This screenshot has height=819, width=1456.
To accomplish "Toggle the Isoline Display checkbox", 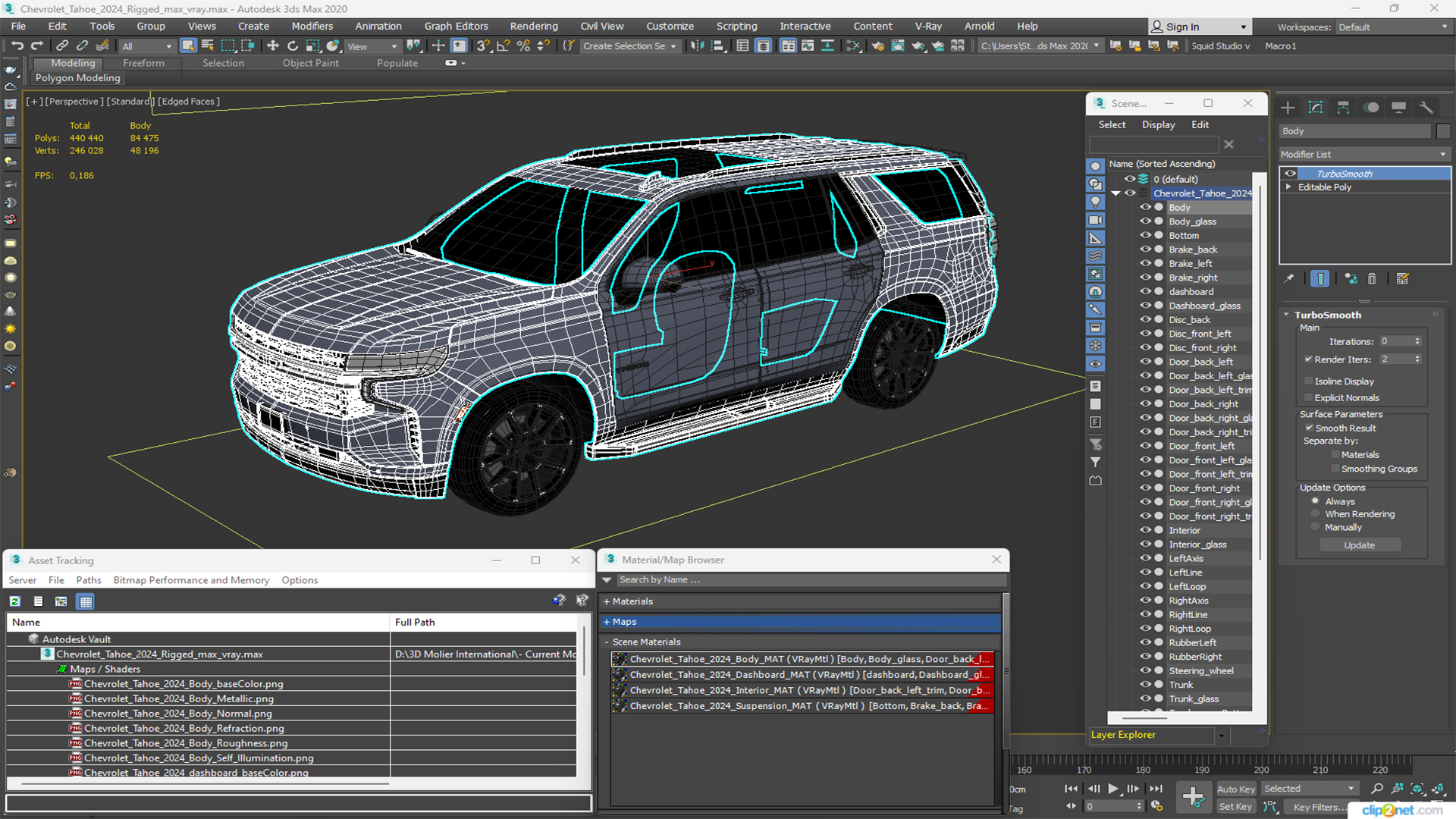I will tap(1309, 381).
